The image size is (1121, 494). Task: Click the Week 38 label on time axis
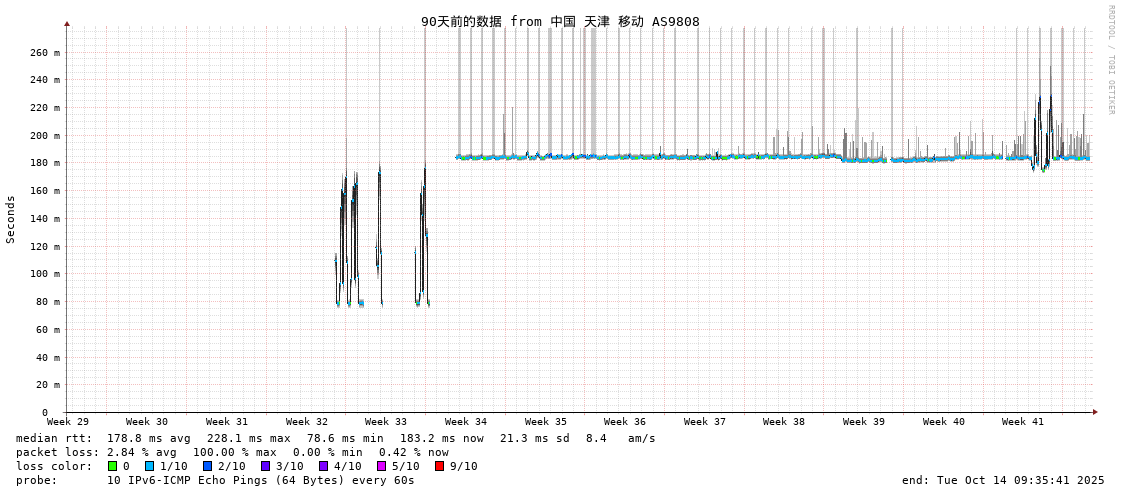coord(784,422)
